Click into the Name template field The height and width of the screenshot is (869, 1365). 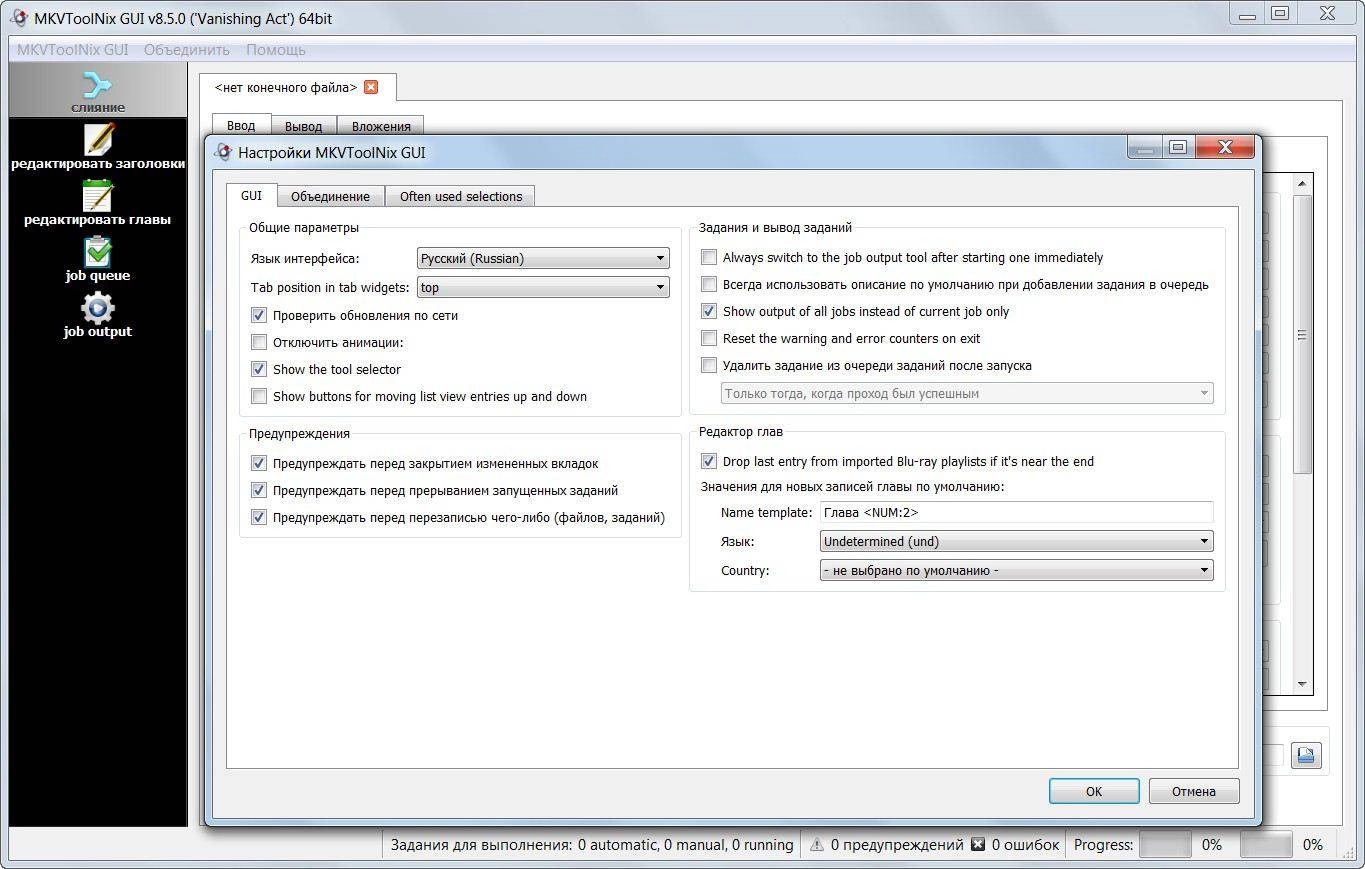coord(1017,512)
